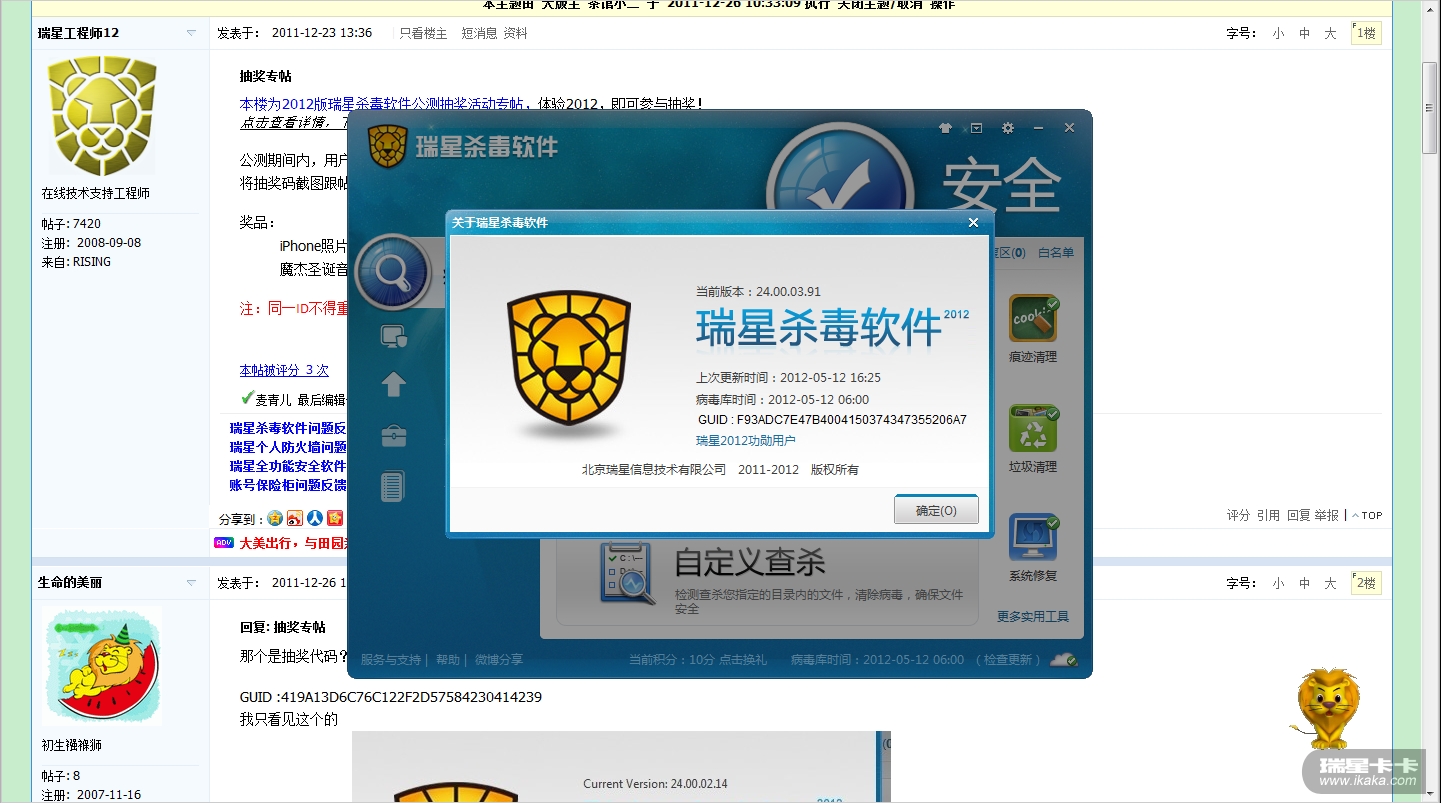
Task: Click the animated lion mascot icon
Action: [1326, 708]
